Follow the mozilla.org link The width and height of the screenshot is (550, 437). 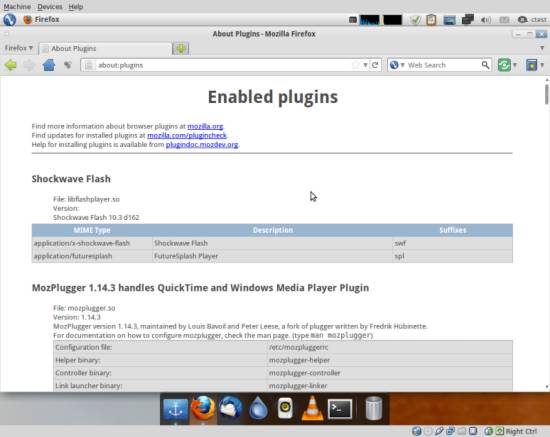(x=205, y=126)
